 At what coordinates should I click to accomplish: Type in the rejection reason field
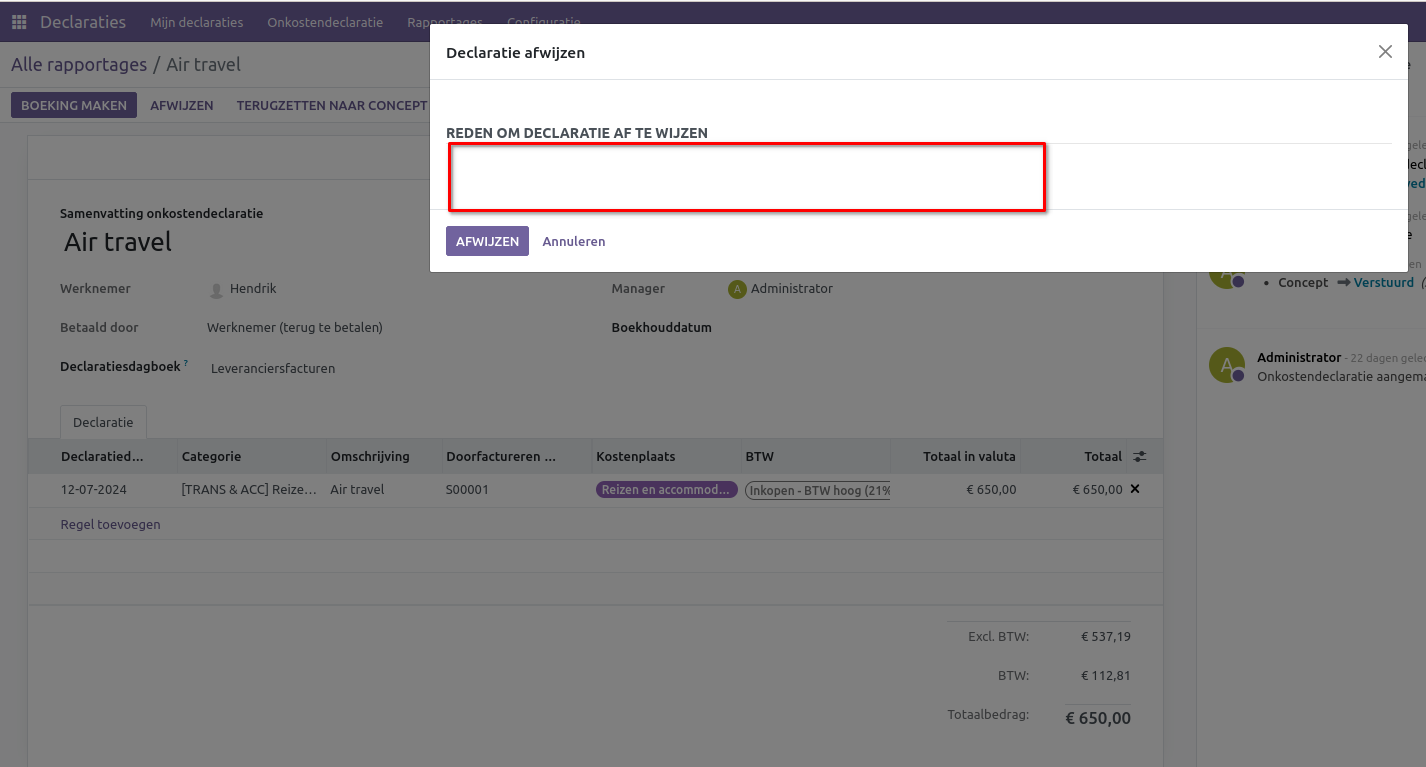746,177
